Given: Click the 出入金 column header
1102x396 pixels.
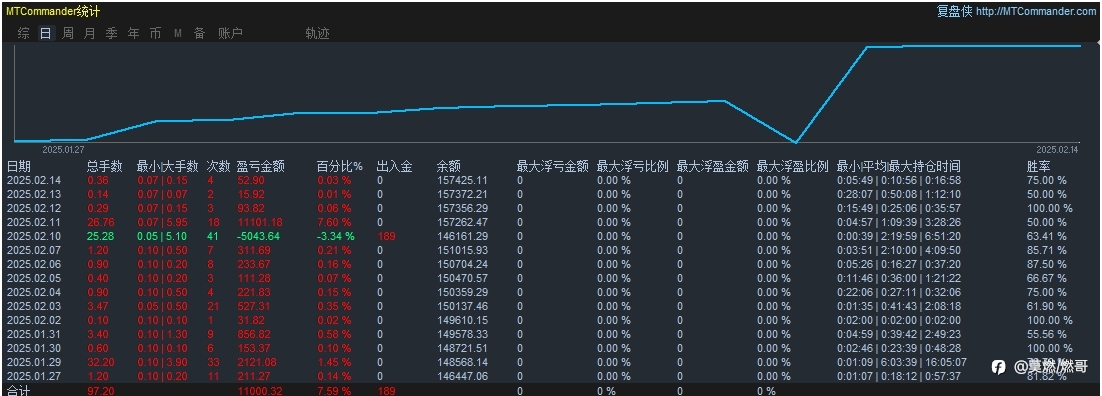Looking at the screenshot, I should (x=394, y=167).
